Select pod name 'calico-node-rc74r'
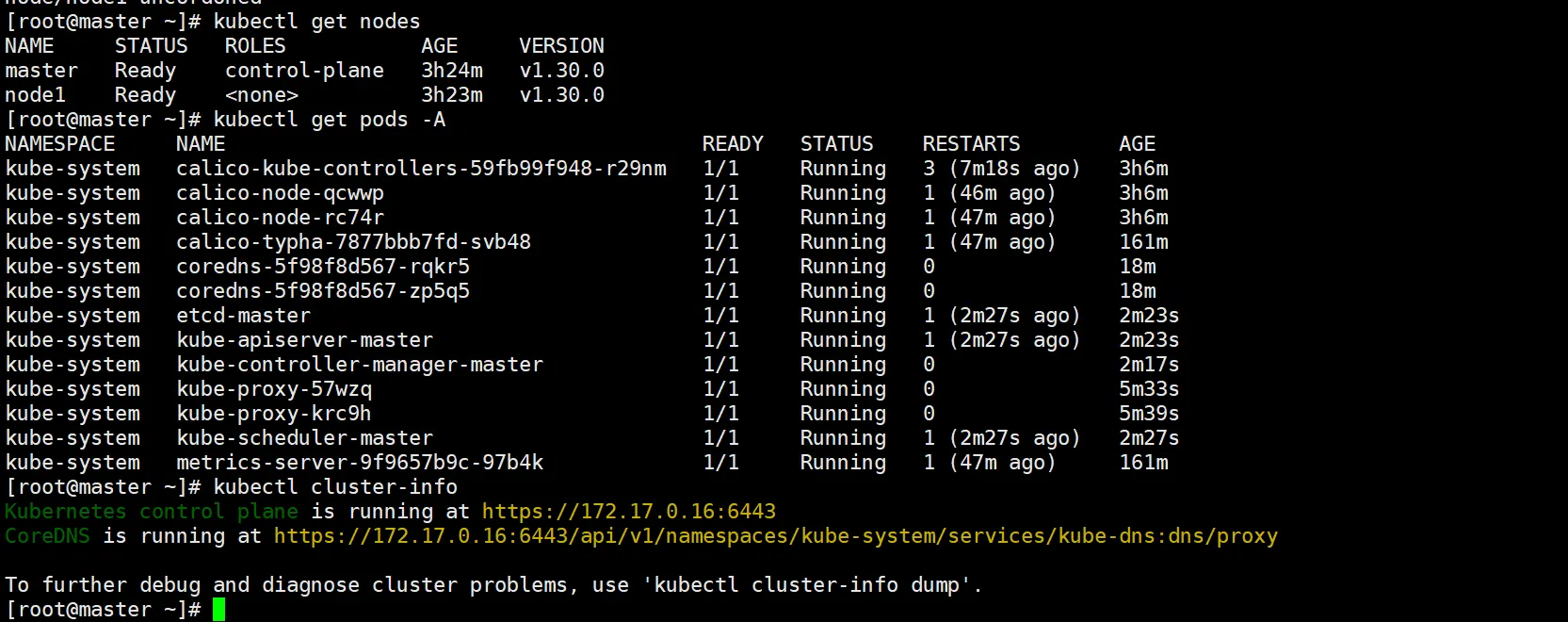The image size is (1568, 622). click(280, 218)
